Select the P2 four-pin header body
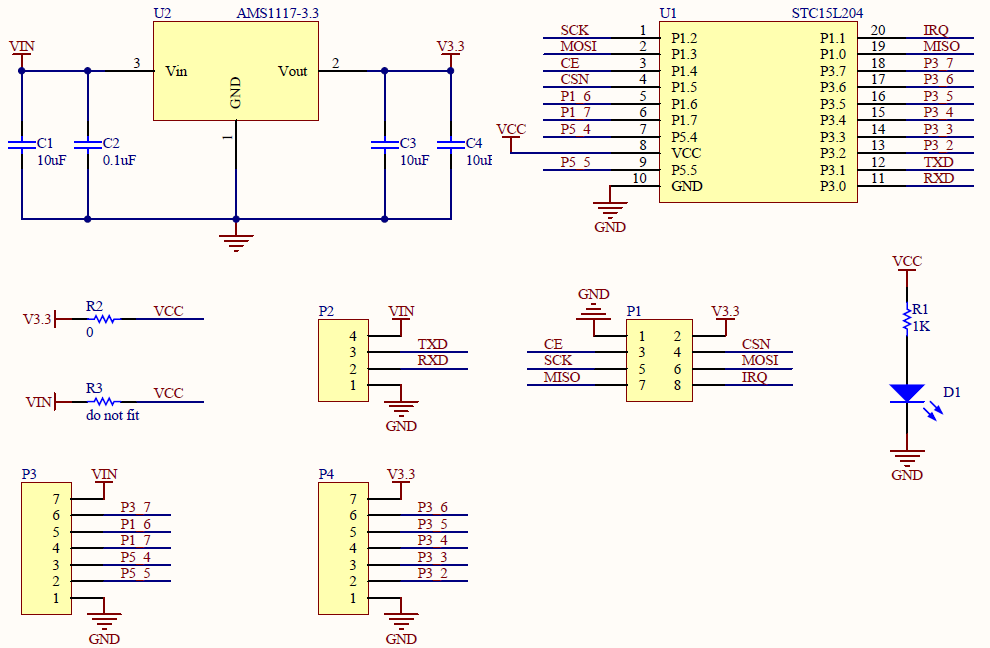The width and height of the screenshot is (990, 648). point(343,361)
